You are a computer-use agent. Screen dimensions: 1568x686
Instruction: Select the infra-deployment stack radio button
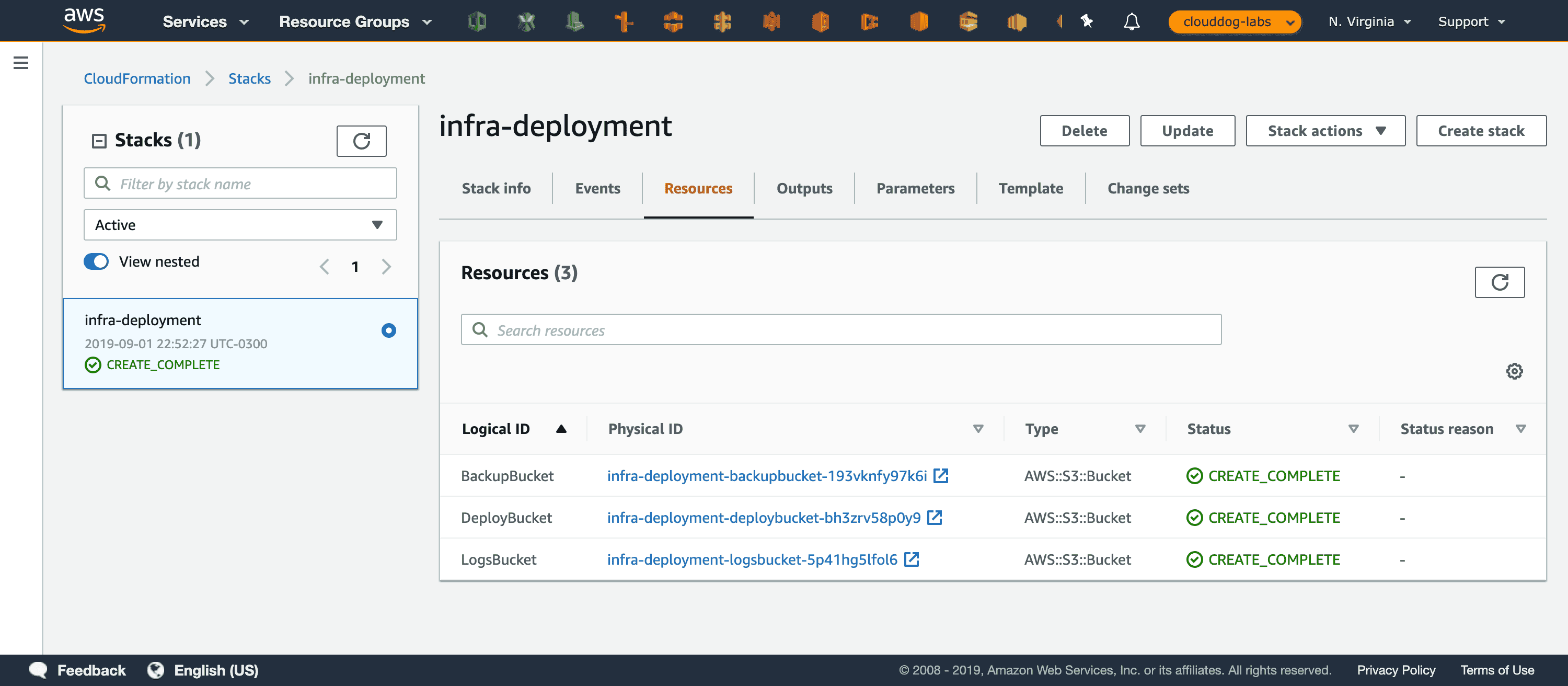tap(388, 330)
